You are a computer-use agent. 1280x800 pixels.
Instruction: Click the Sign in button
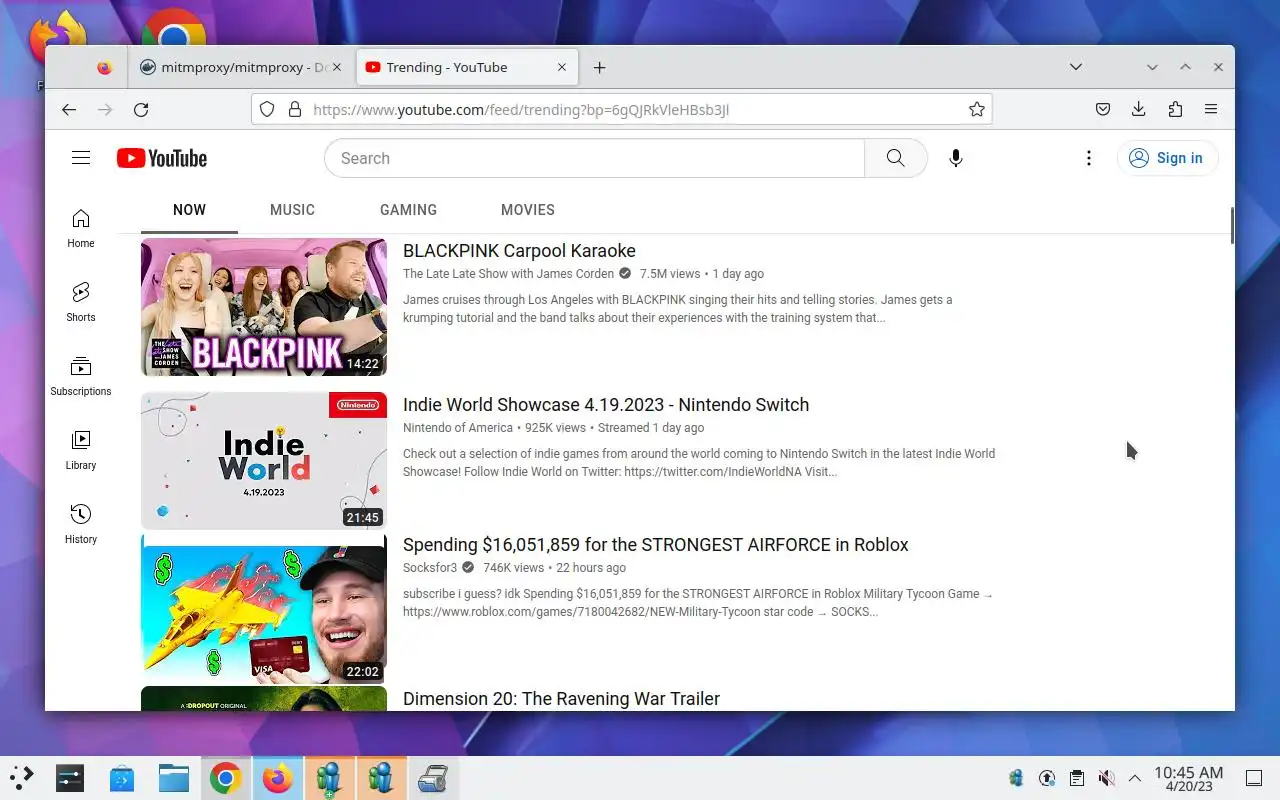[1167, 158]
